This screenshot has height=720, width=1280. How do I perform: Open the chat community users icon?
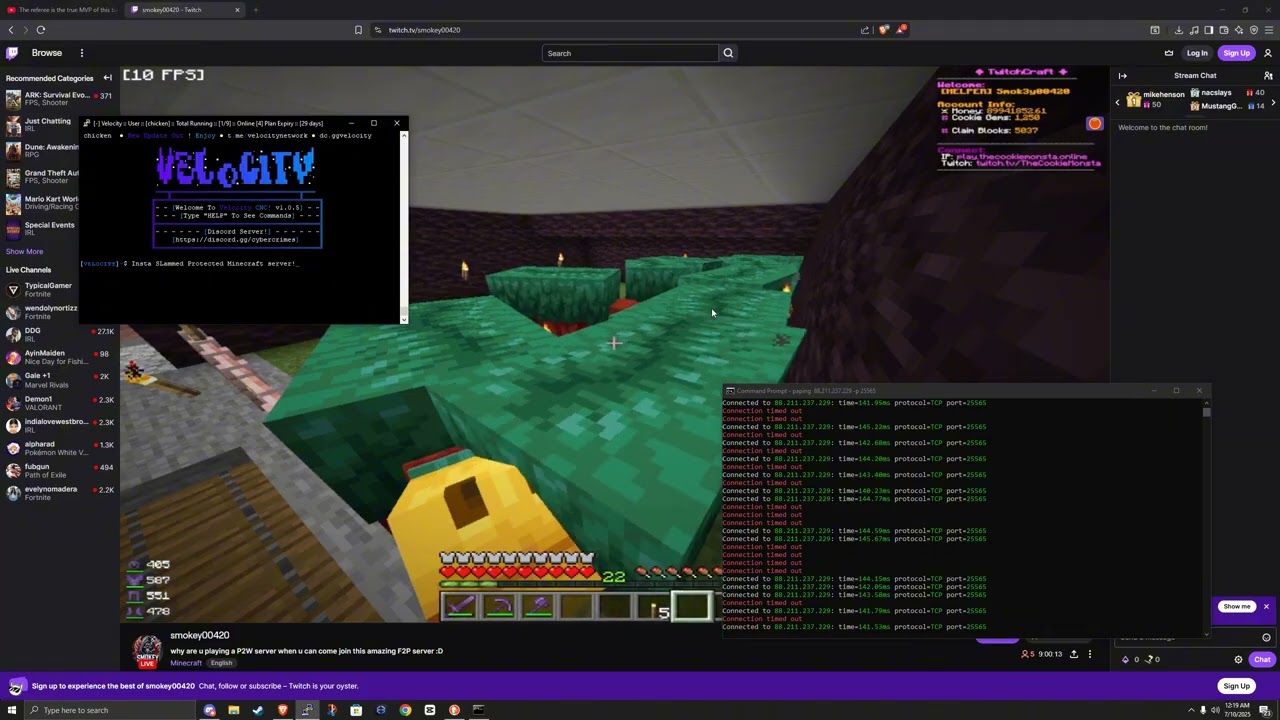[1268, 76]
